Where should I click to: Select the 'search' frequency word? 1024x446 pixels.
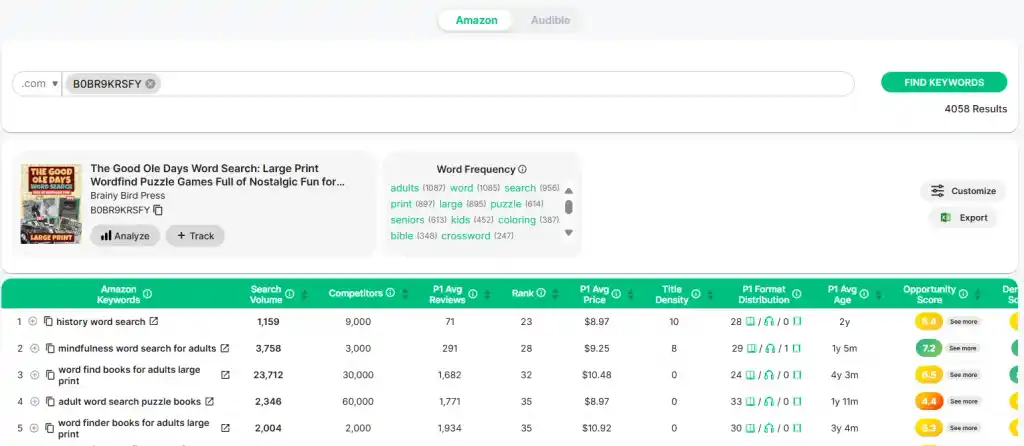click(520, 188)
